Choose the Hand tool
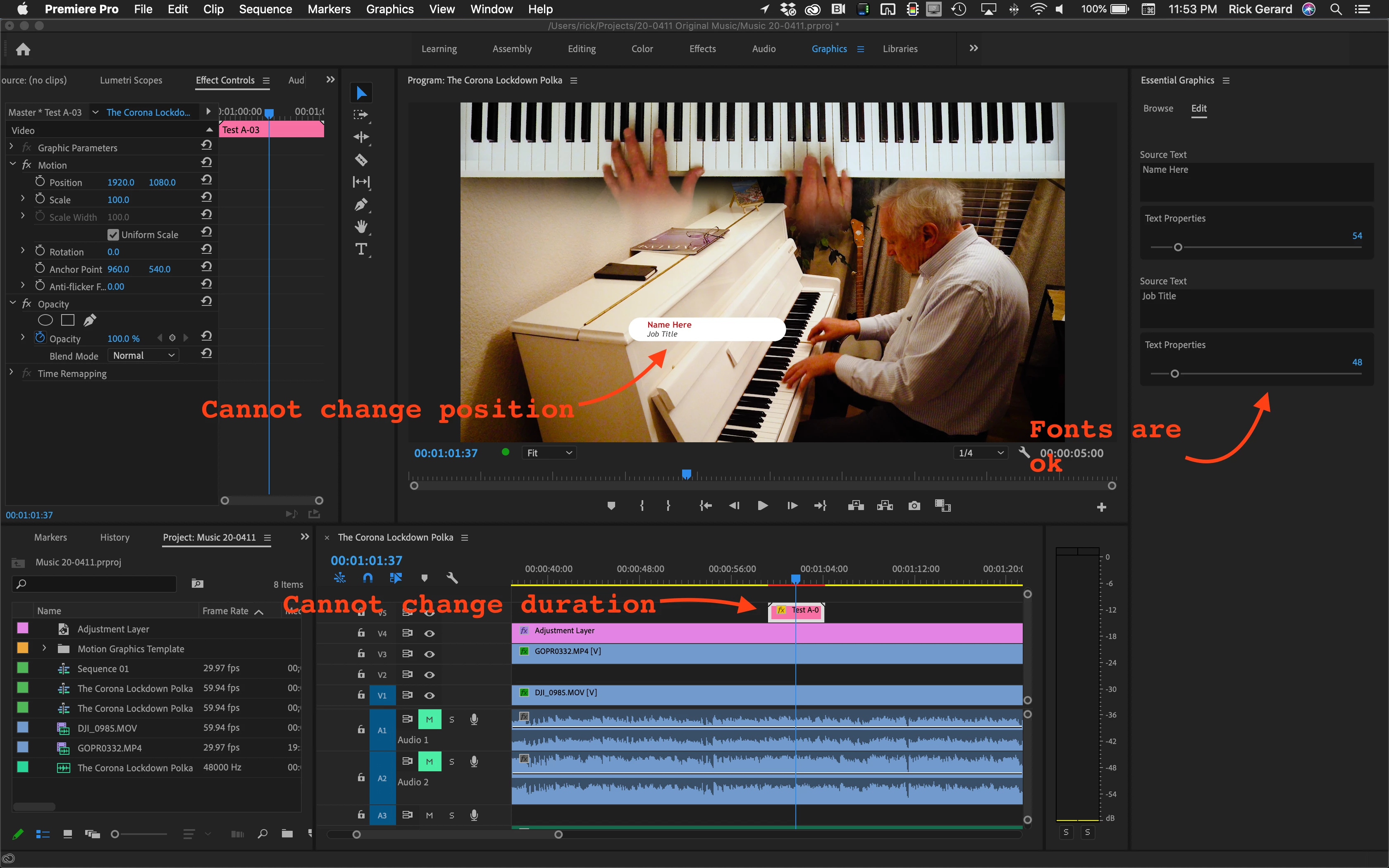This screenshot has width=1389, height=868. click(361, 227)
